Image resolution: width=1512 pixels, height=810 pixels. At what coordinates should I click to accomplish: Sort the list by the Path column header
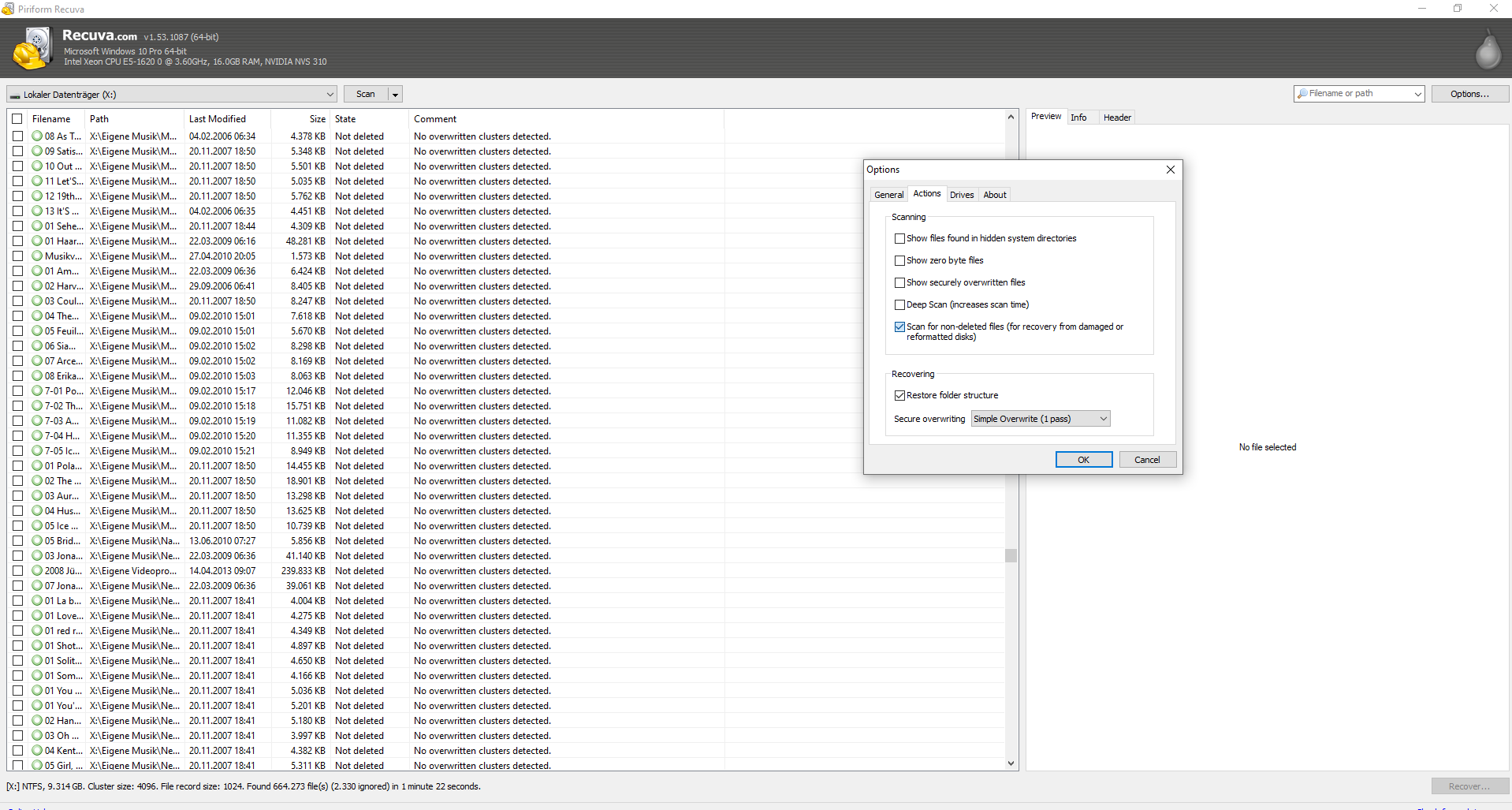click(134, 119)
